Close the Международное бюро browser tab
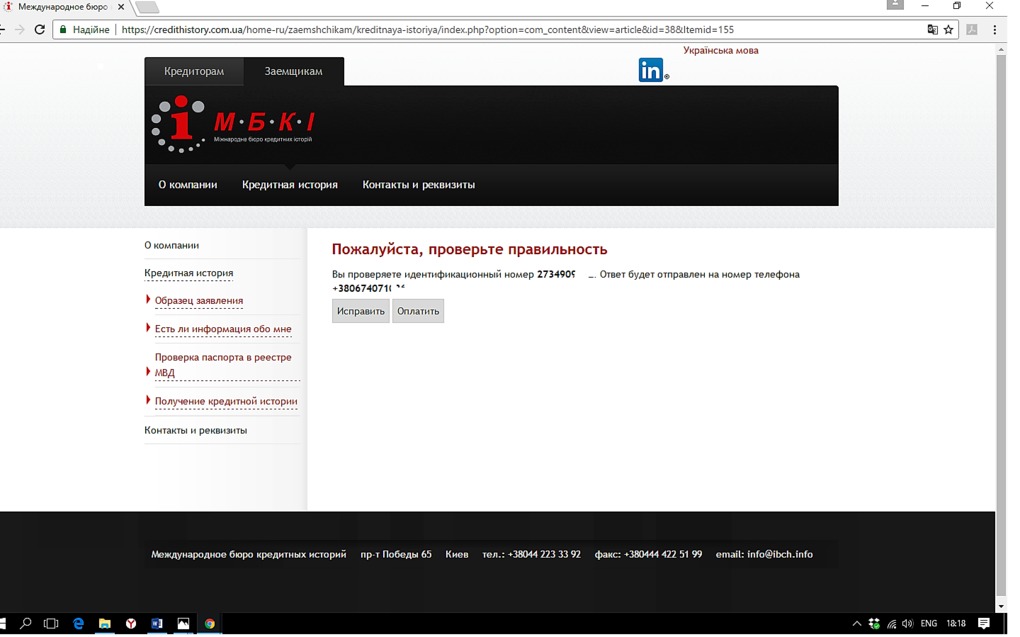Screen dimensions: 1020x637 pos(121,7)
